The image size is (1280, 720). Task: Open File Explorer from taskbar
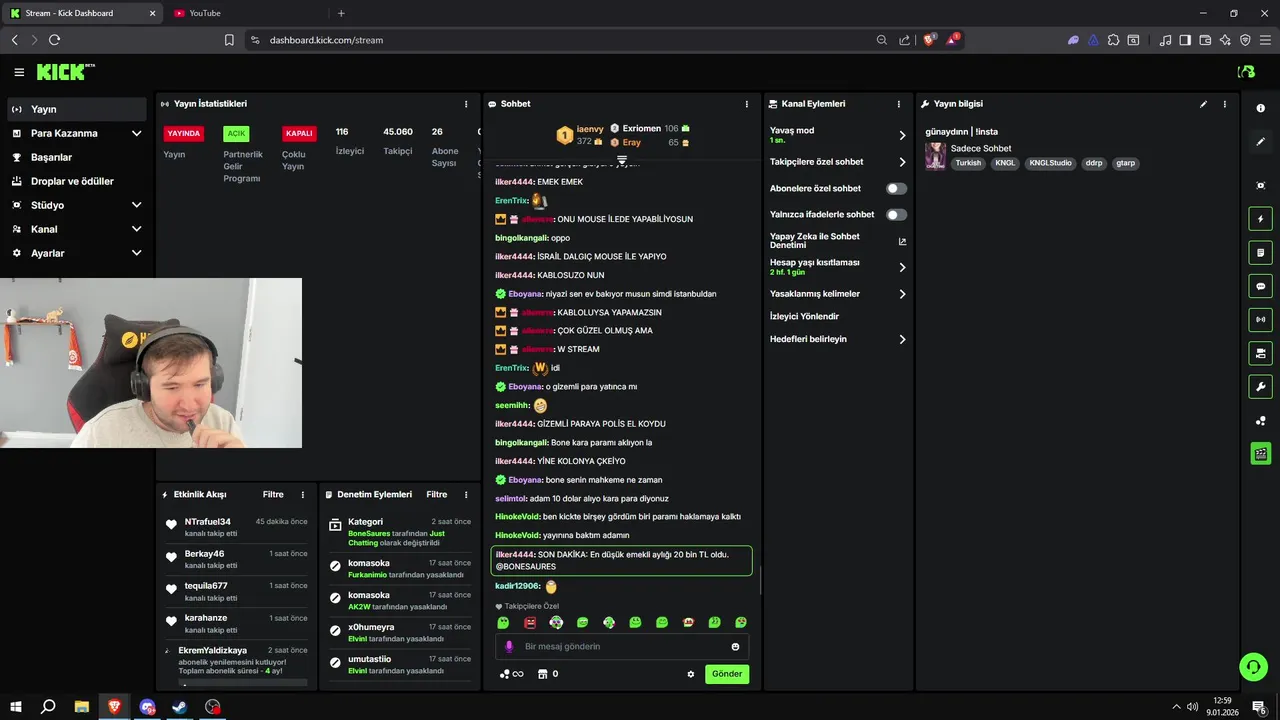point(82,707)
